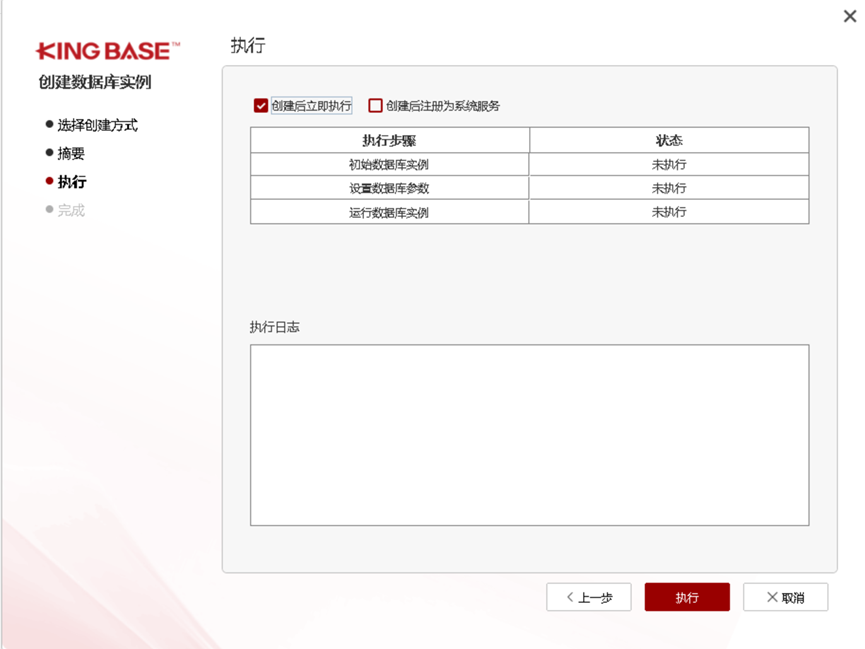Click the 执行步骤 column header

(389, 140)
